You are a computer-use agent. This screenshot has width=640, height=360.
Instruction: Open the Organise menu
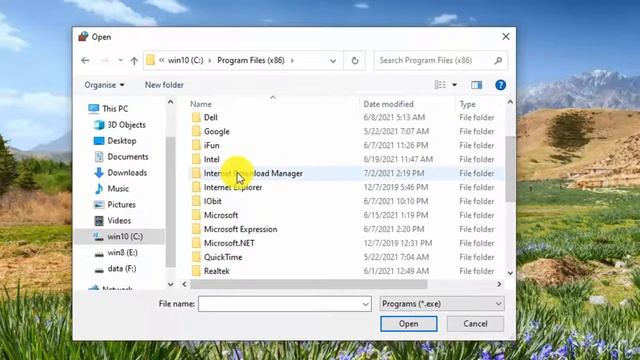click(104, 85)
